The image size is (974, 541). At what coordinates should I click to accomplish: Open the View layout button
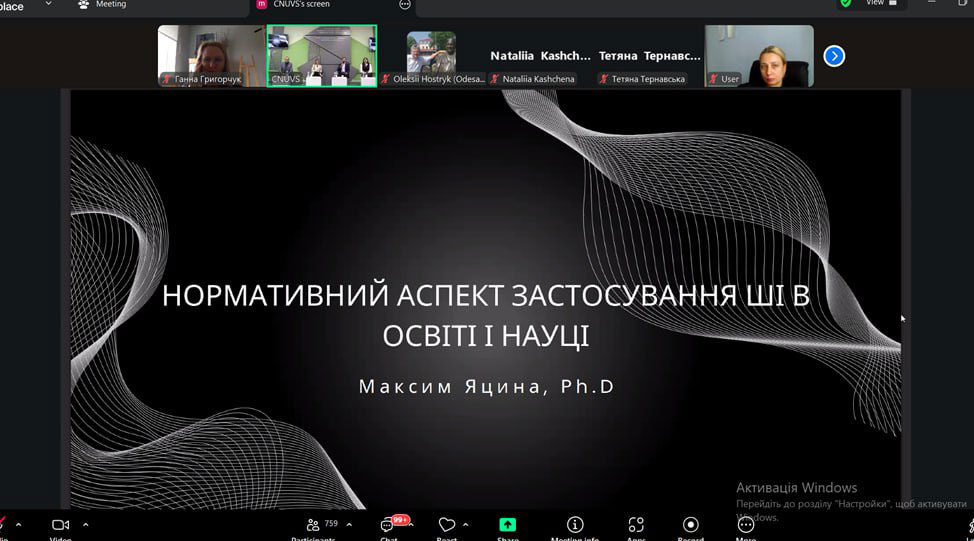coord(880,4)
